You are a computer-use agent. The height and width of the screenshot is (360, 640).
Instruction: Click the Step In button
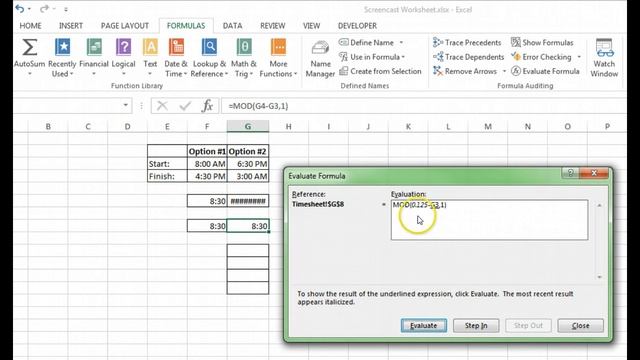(x=476, y=325)
